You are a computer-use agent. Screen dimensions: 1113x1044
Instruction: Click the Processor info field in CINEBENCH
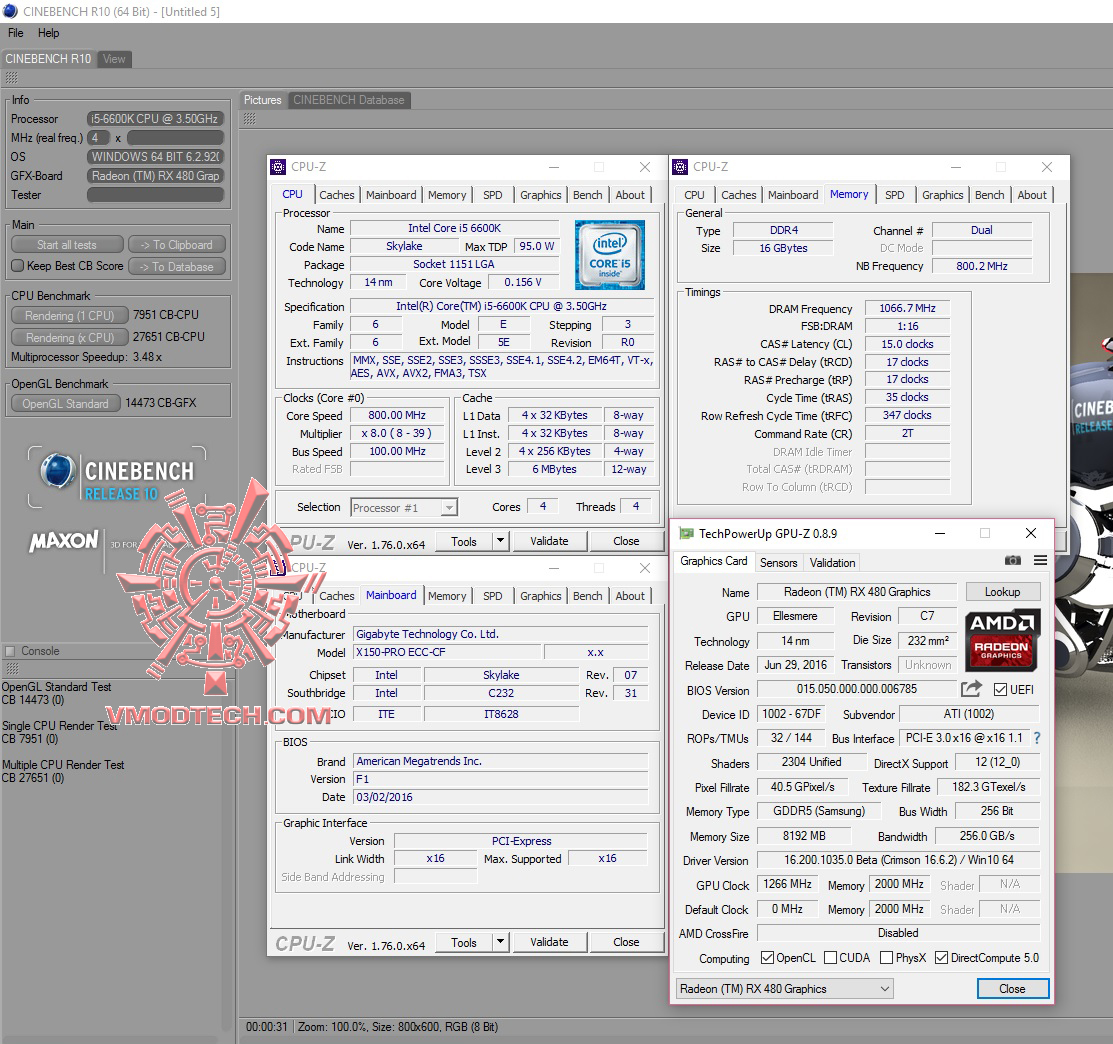(x=155, y=119)
